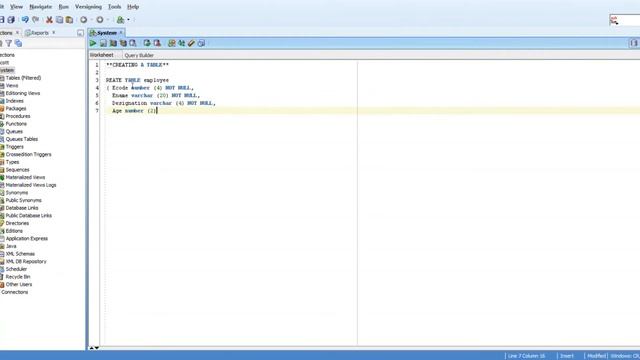The width and height of the screenshot is (640, 360).
Task: Click the Explain Plan icon
Action: click(x=113, y=43)
